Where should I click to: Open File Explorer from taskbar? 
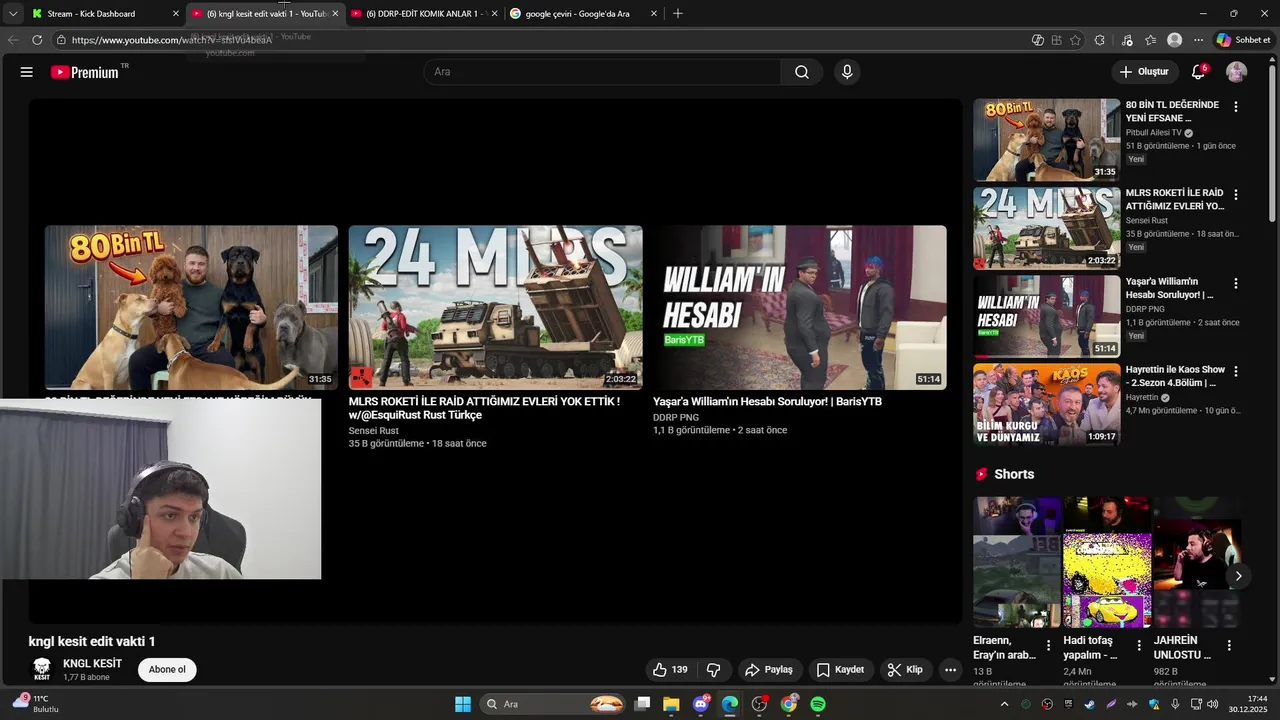coord(671,704)
